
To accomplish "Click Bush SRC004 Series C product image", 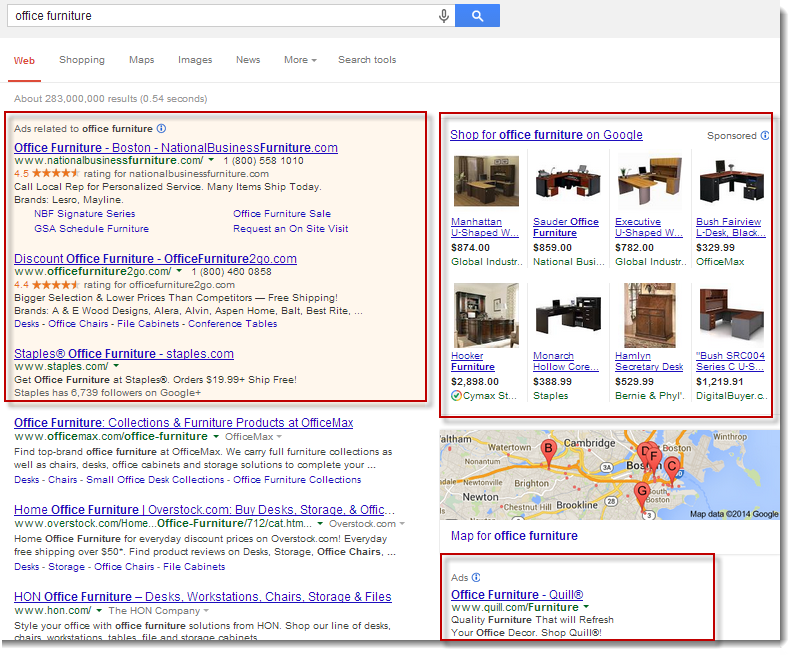I will point(731,315).
